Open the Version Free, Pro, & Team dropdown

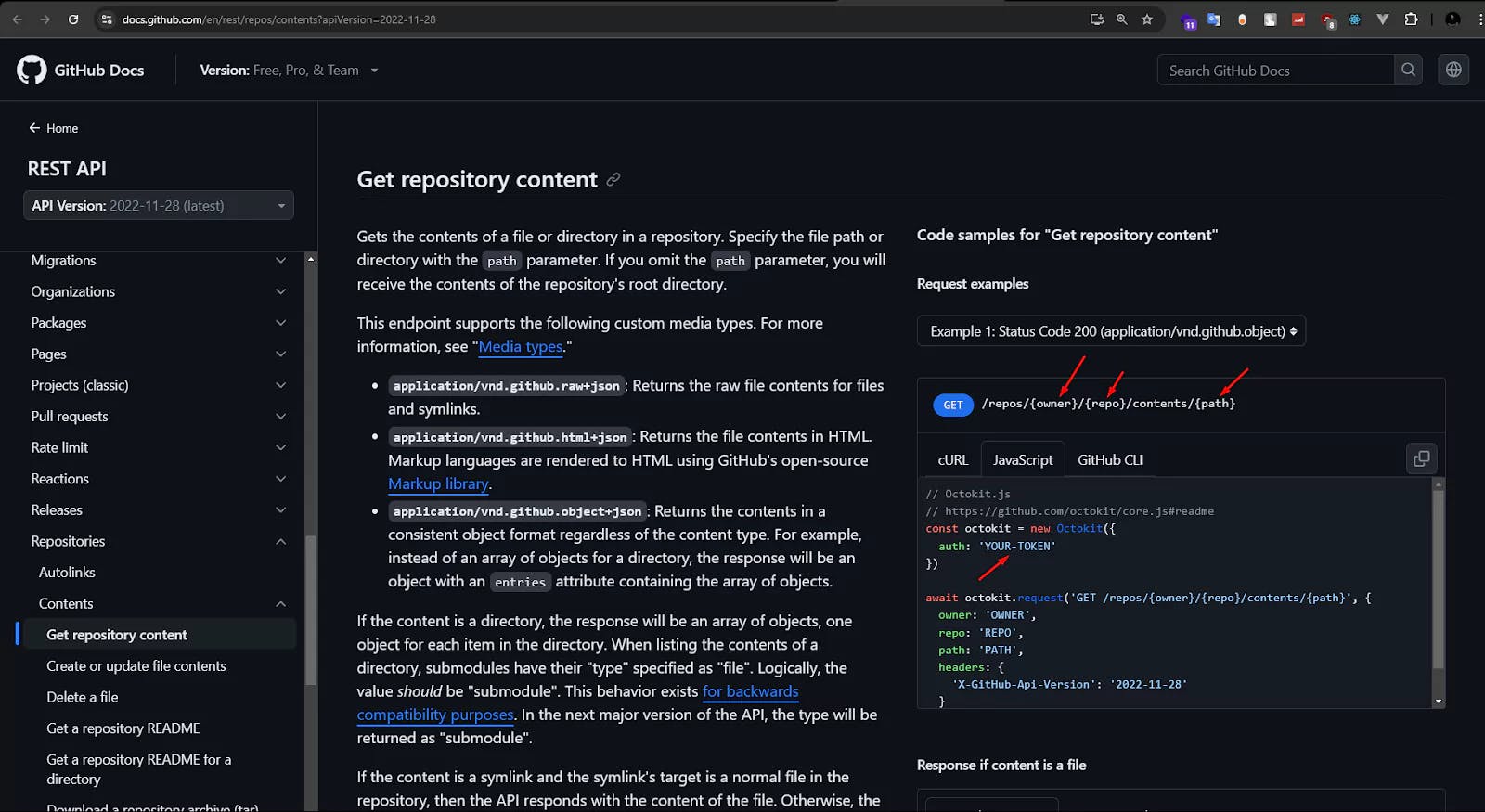click(x=289, y=71)
